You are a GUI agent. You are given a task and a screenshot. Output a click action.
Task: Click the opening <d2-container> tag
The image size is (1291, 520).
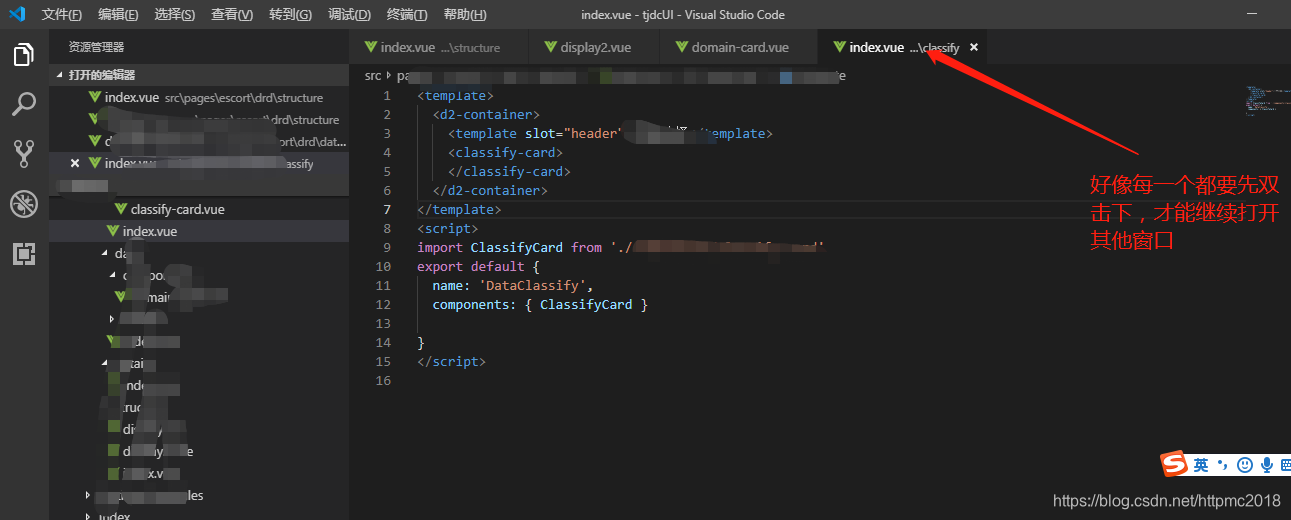click(x=486, y=115)
